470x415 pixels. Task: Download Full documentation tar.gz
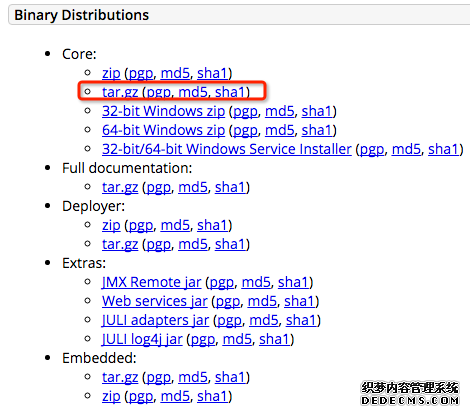coord(120,187)
